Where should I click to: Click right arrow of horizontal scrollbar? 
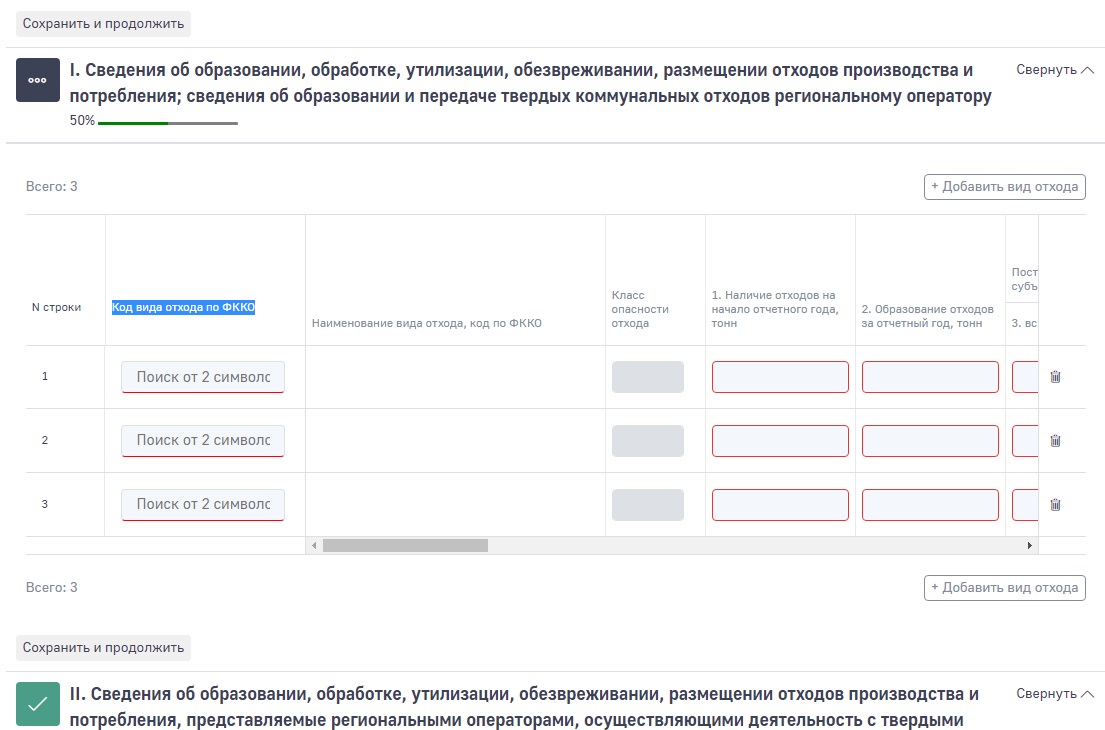click(x=1030, y=546)
